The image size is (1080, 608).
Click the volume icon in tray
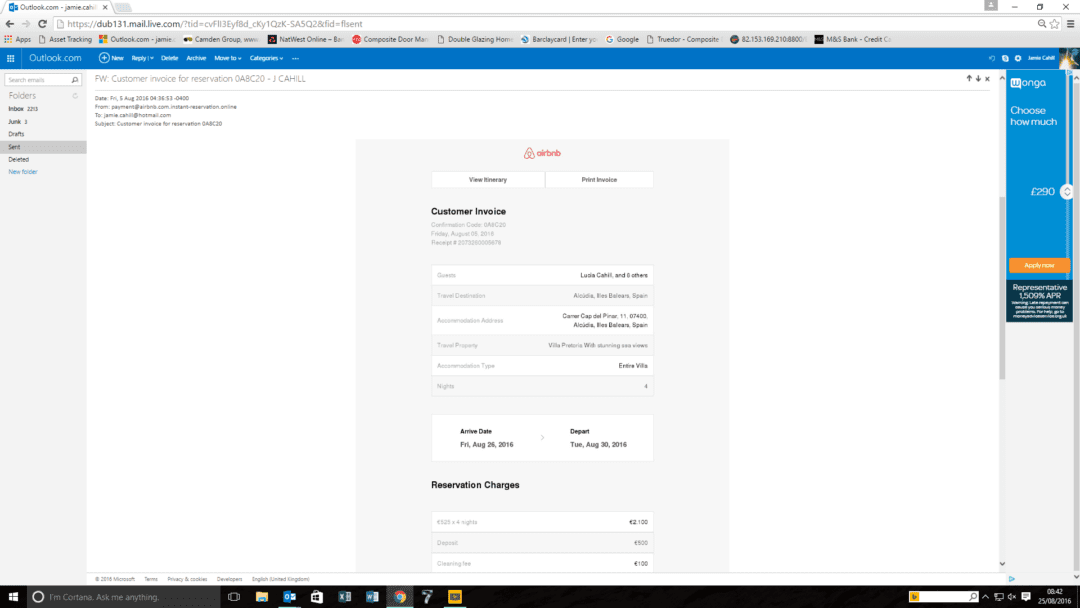[1012, 597]
